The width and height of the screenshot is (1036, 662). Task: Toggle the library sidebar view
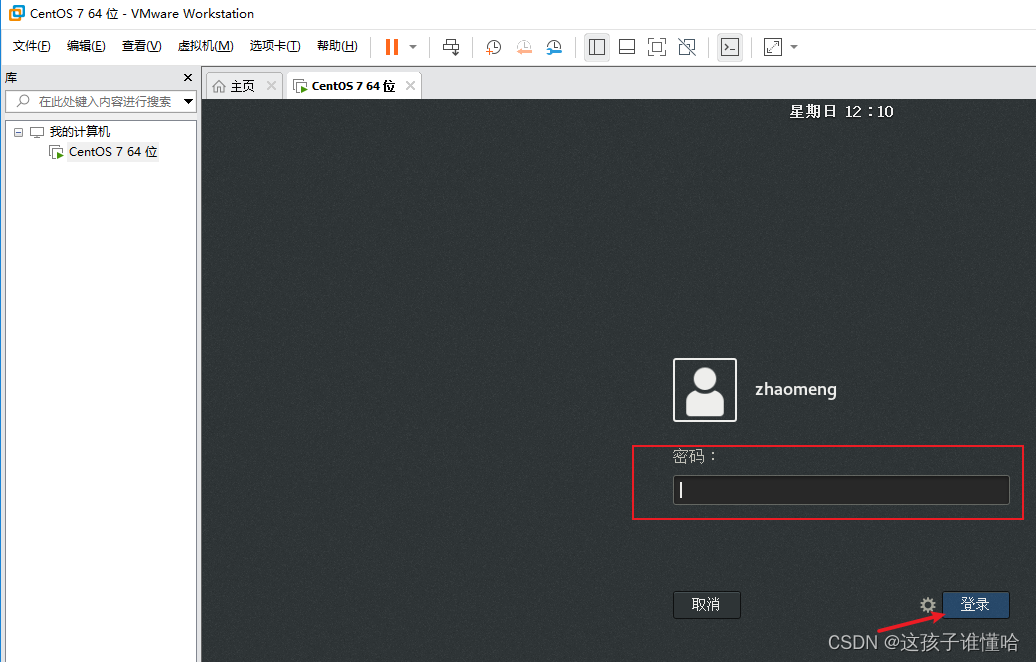click(597, 47)
